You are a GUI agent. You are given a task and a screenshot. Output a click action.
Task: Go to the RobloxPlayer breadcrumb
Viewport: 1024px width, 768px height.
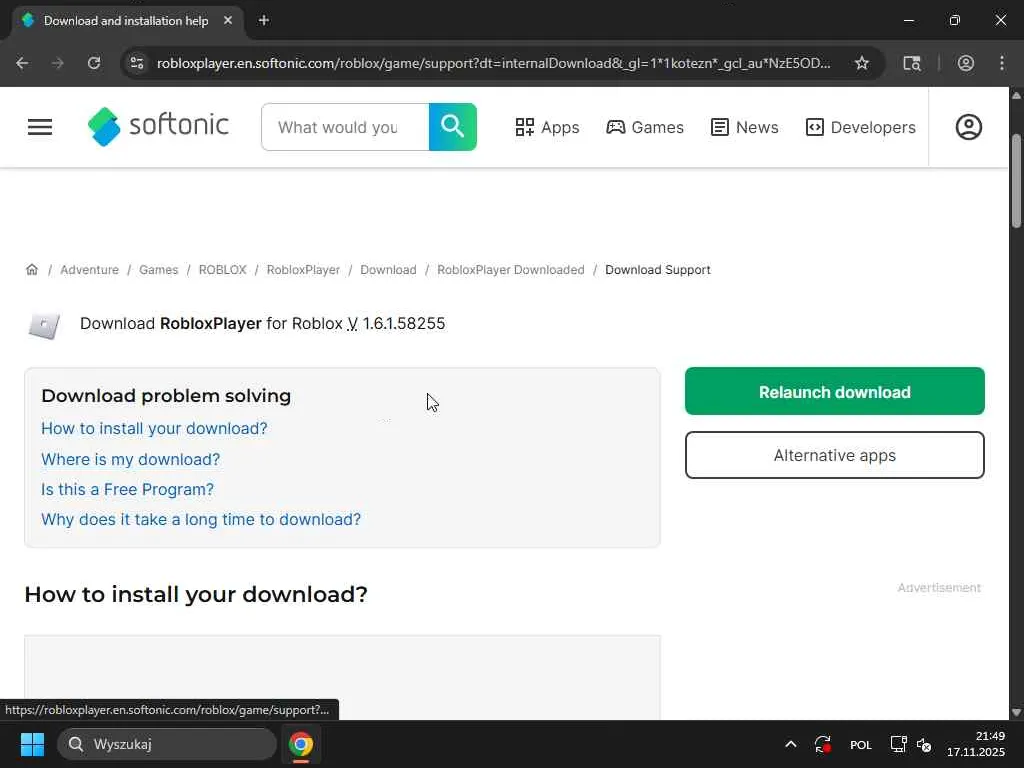pos(303,270)
